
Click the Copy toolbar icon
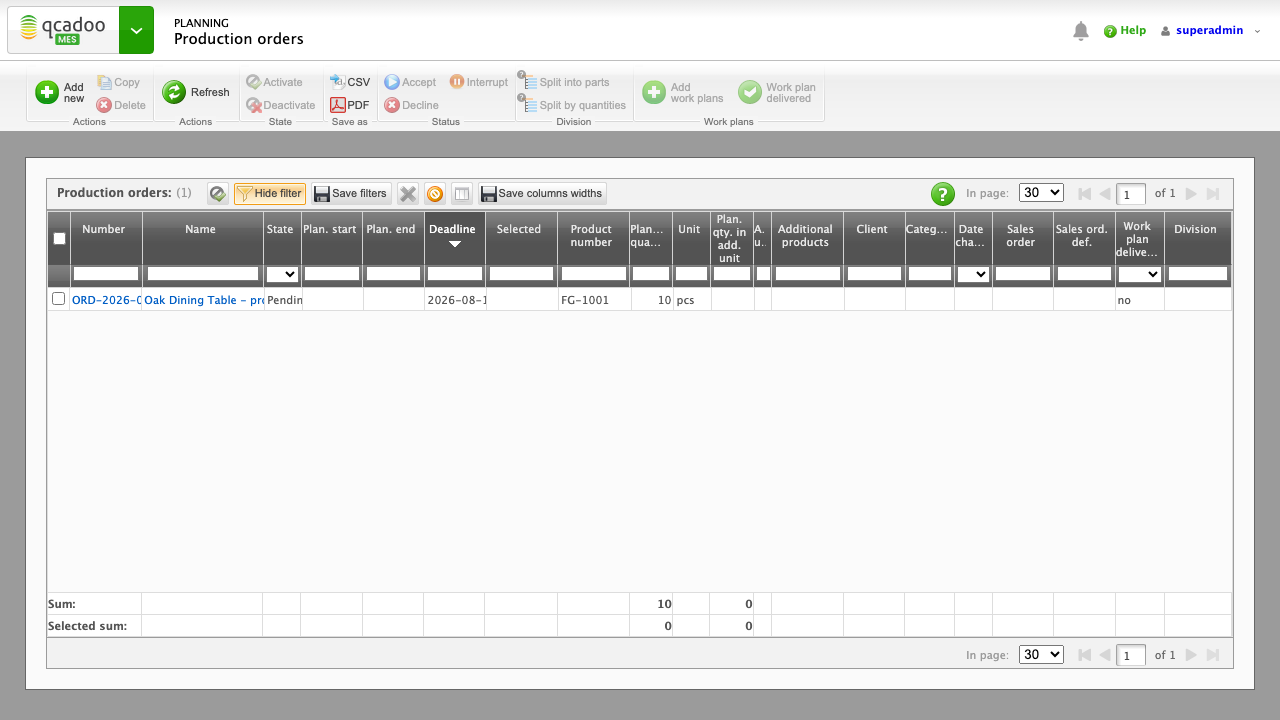105,83
